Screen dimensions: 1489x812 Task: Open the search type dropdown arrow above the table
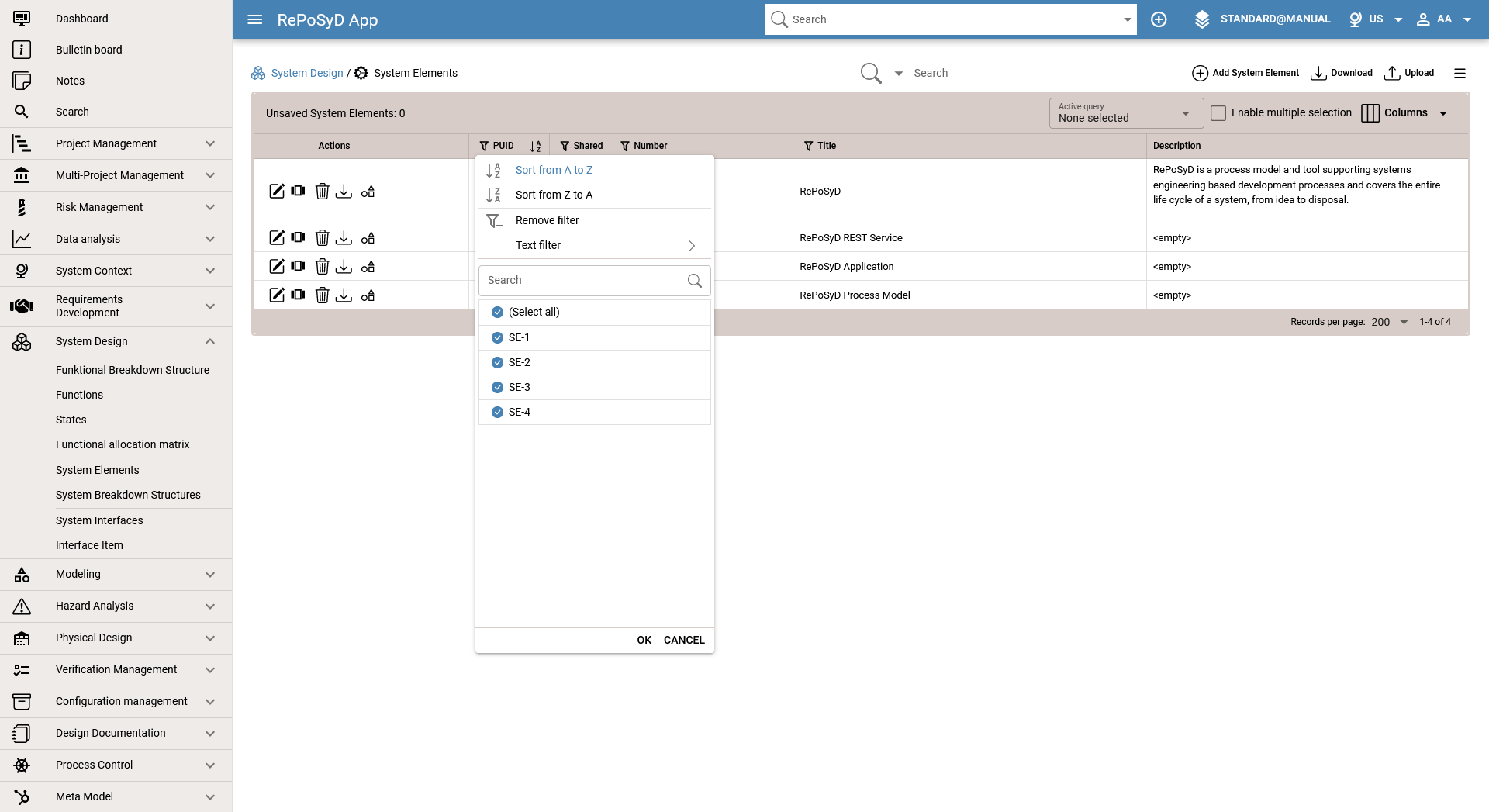point(899,74)
